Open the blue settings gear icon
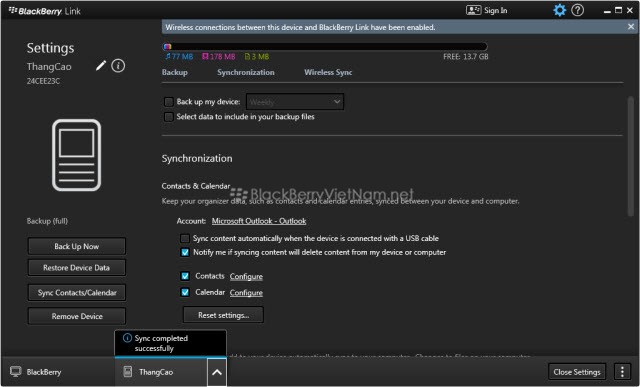This screenshot has width=640, height=387. [x=560, y=10]
